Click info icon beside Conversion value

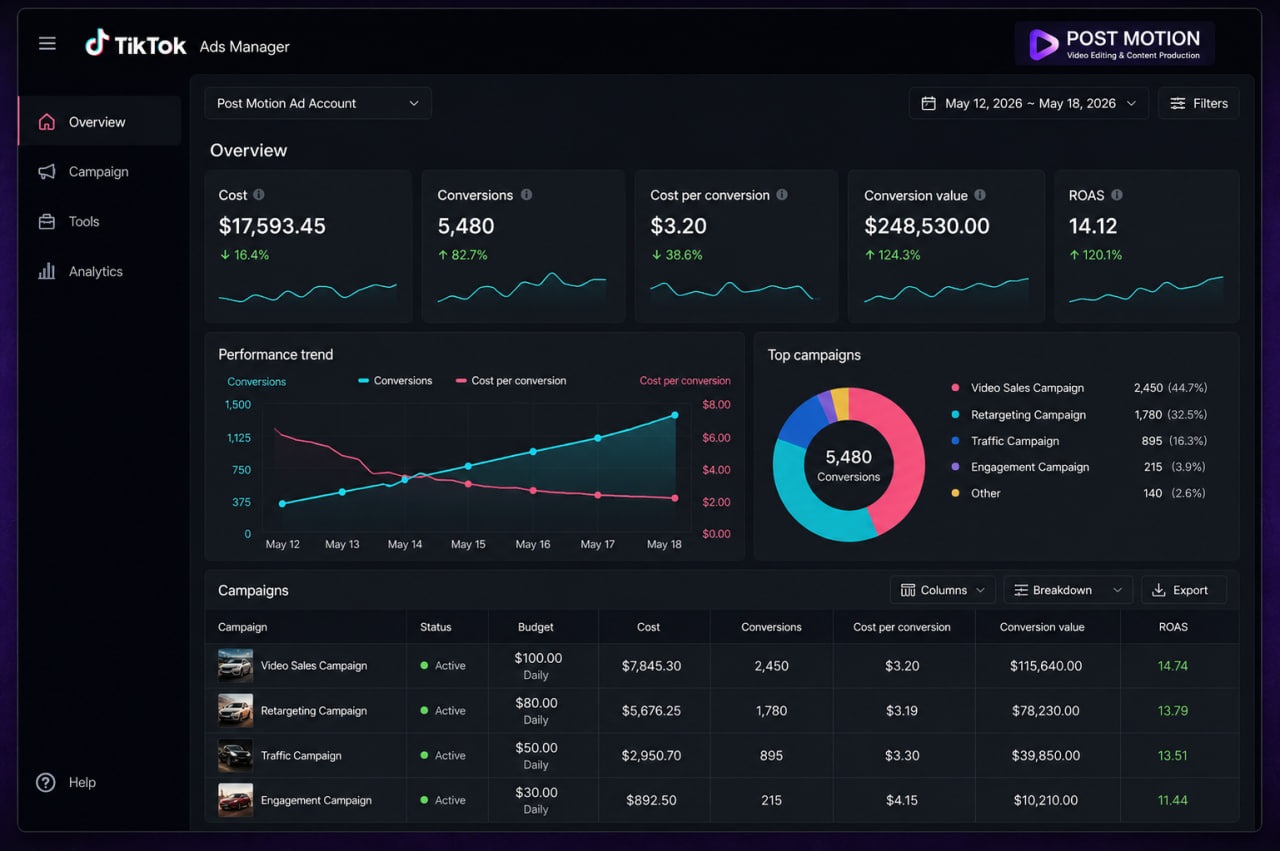click(x=980, y=195)
